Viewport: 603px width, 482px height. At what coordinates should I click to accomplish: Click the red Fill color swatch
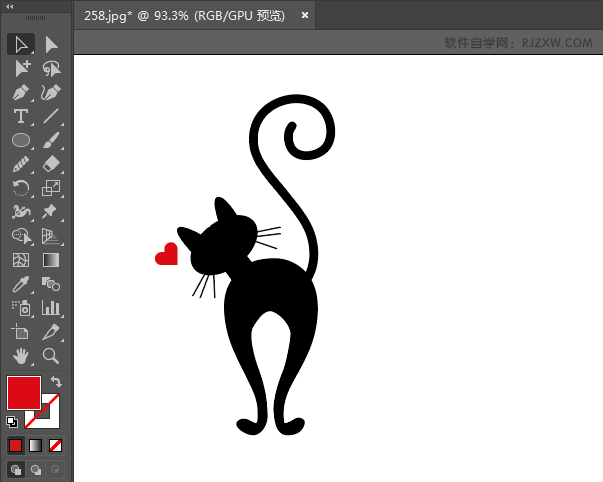(23, 392)
